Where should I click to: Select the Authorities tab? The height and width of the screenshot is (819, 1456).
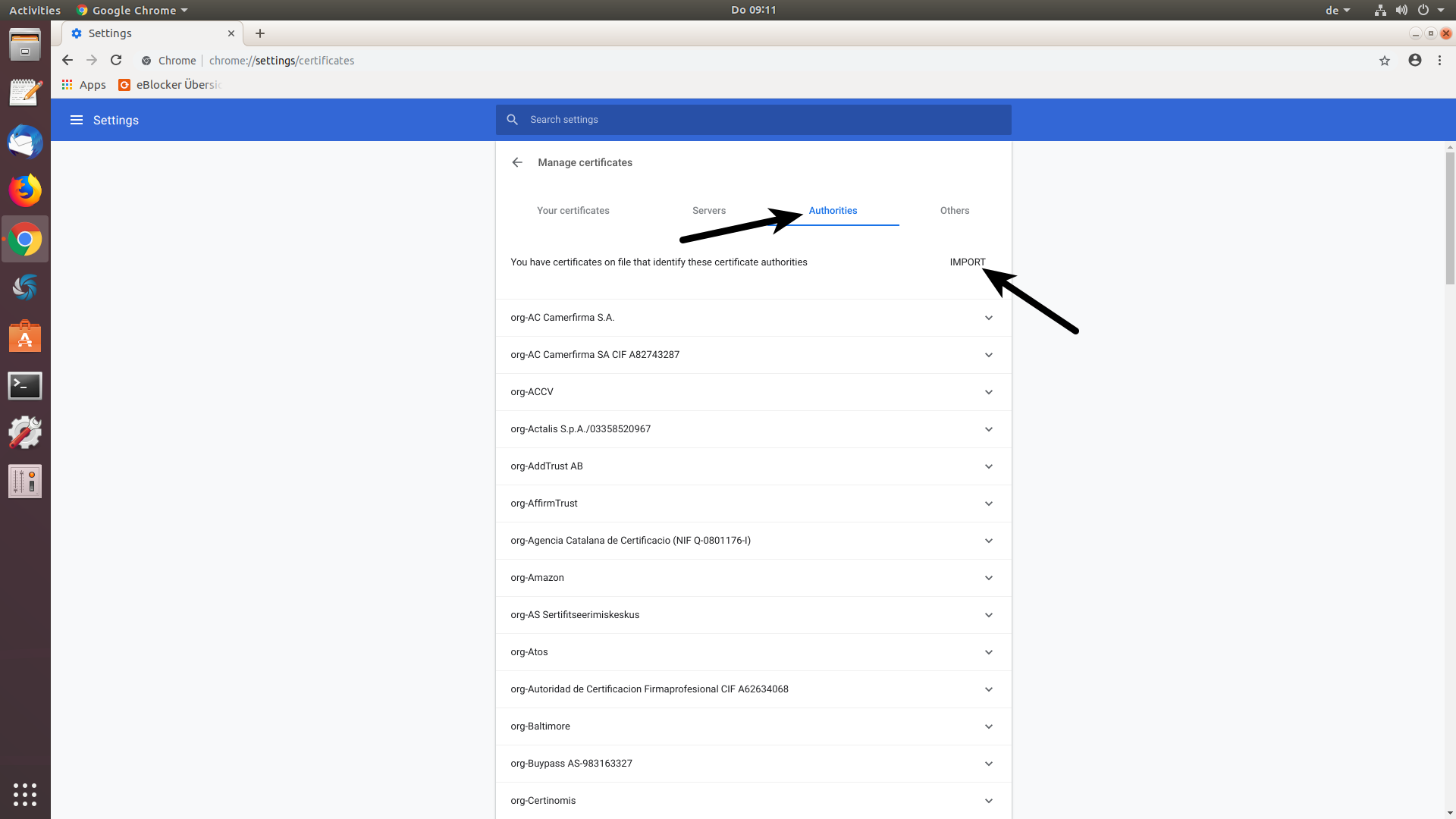[832, 211]
